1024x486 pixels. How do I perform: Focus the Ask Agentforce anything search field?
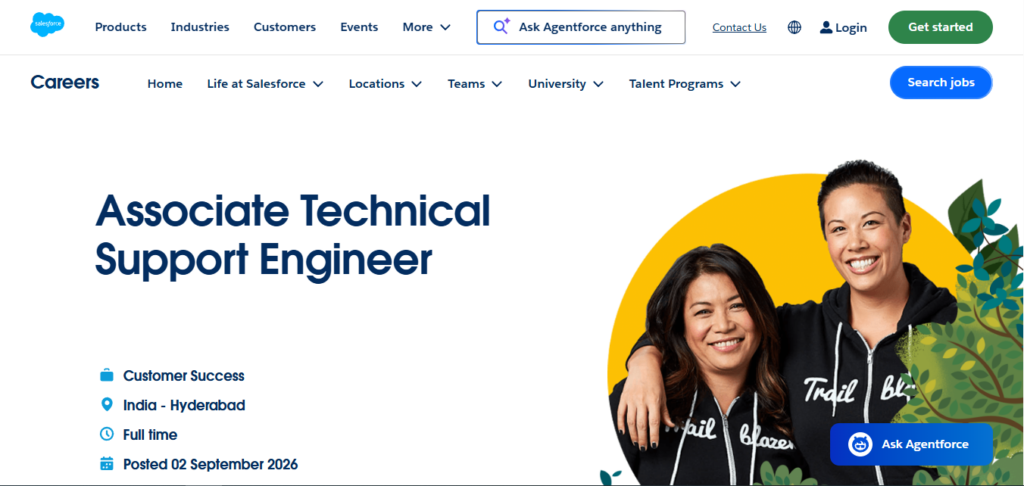[x=581, y=27]
